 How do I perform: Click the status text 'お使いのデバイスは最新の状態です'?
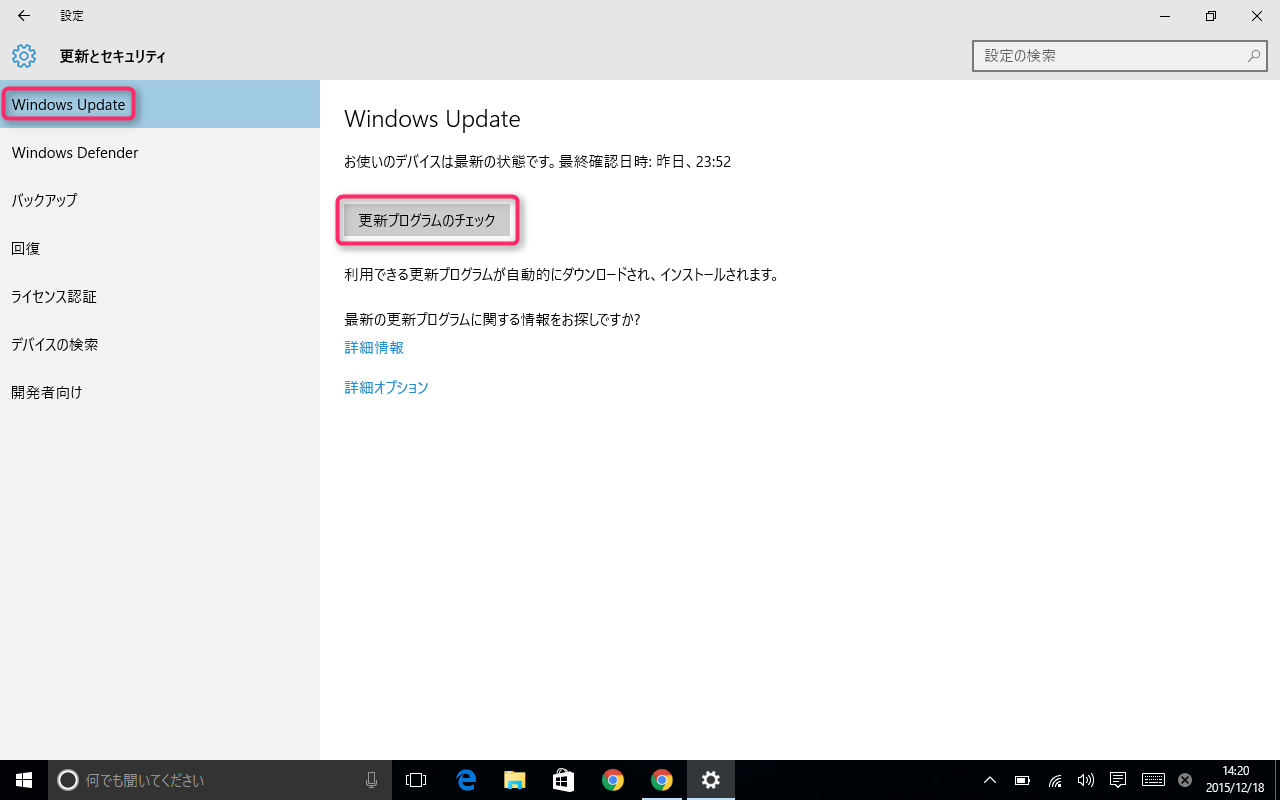coord(448,161)
